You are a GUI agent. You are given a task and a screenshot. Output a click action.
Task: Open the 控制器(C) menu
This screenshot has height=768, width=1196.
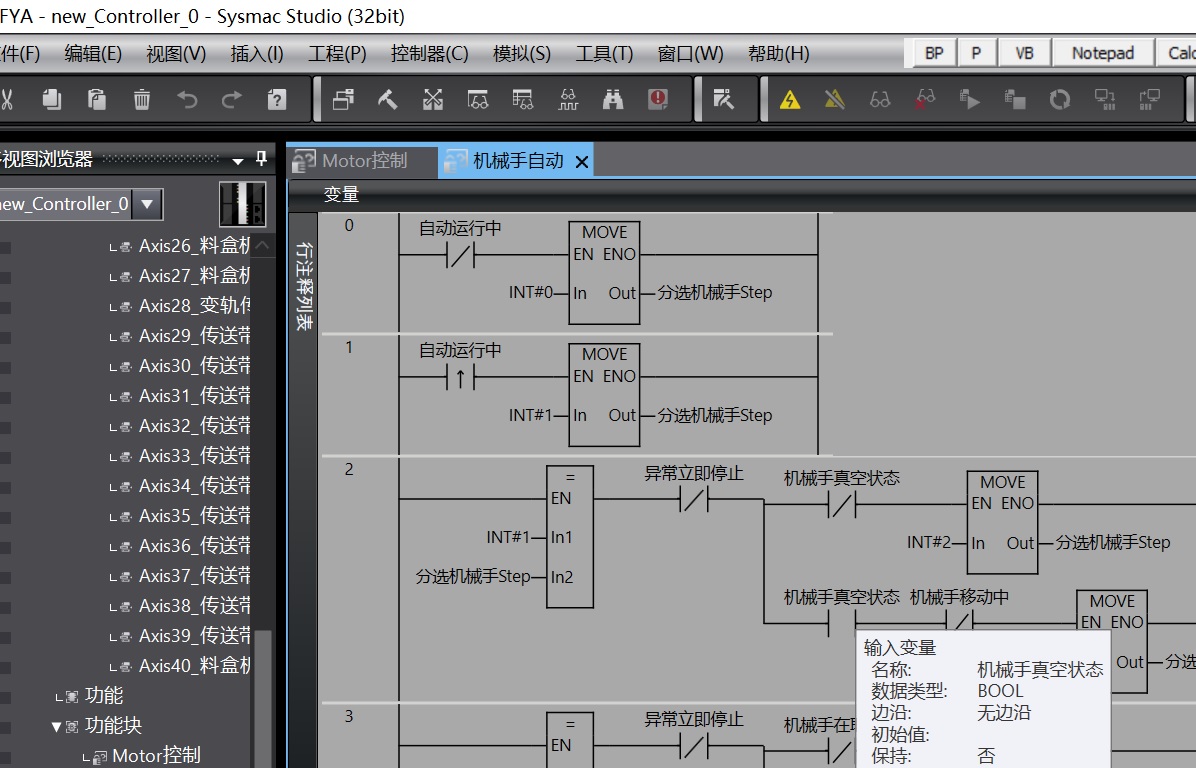[x=429, y=53]
